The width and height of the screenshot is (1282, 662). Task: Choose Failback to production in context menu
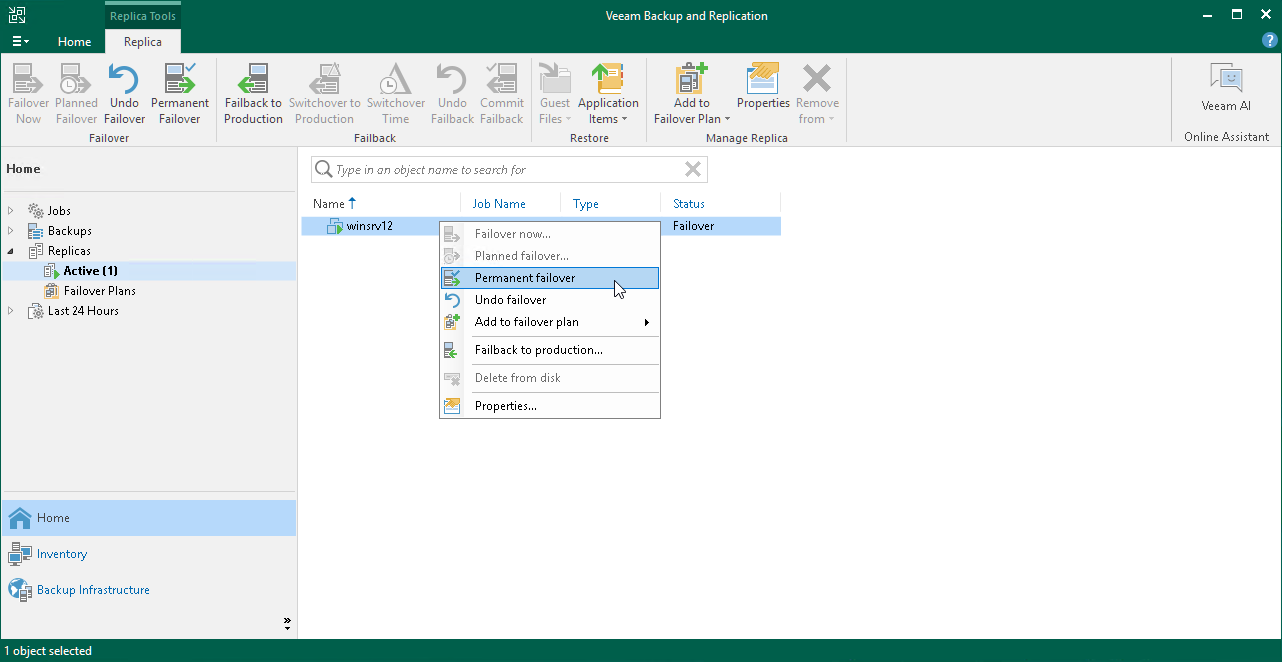[550, 350]
